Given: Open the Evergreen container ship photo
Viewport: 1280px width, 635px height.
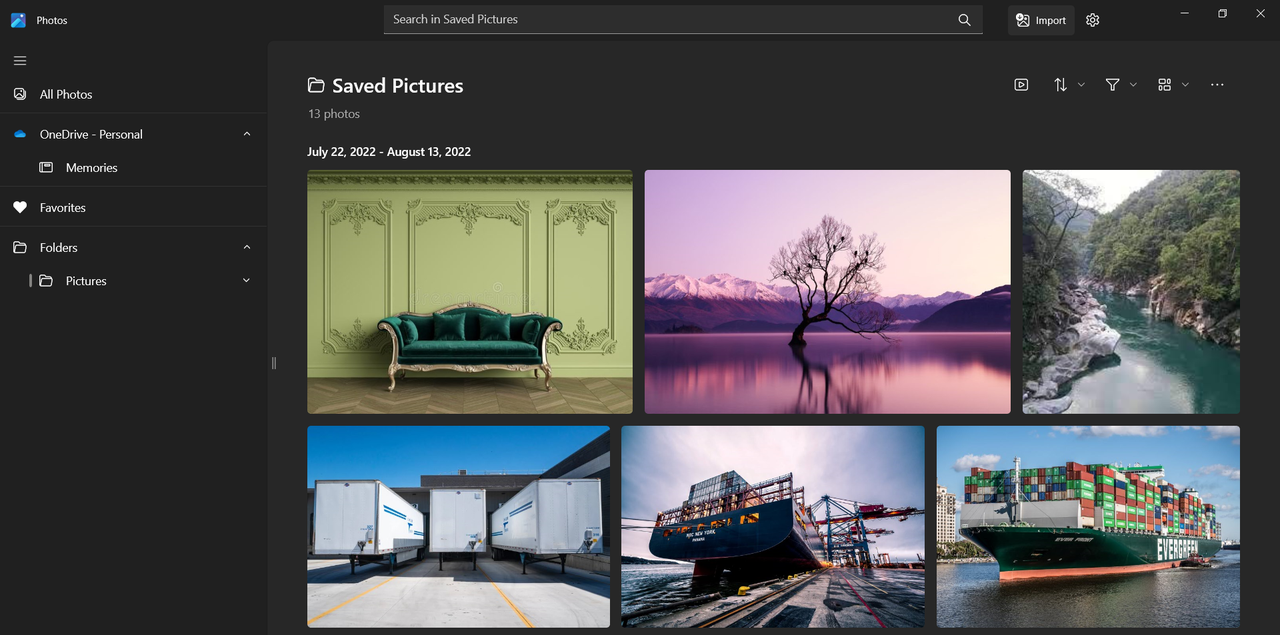Looking at the screenshot, I should point(1088,527).
